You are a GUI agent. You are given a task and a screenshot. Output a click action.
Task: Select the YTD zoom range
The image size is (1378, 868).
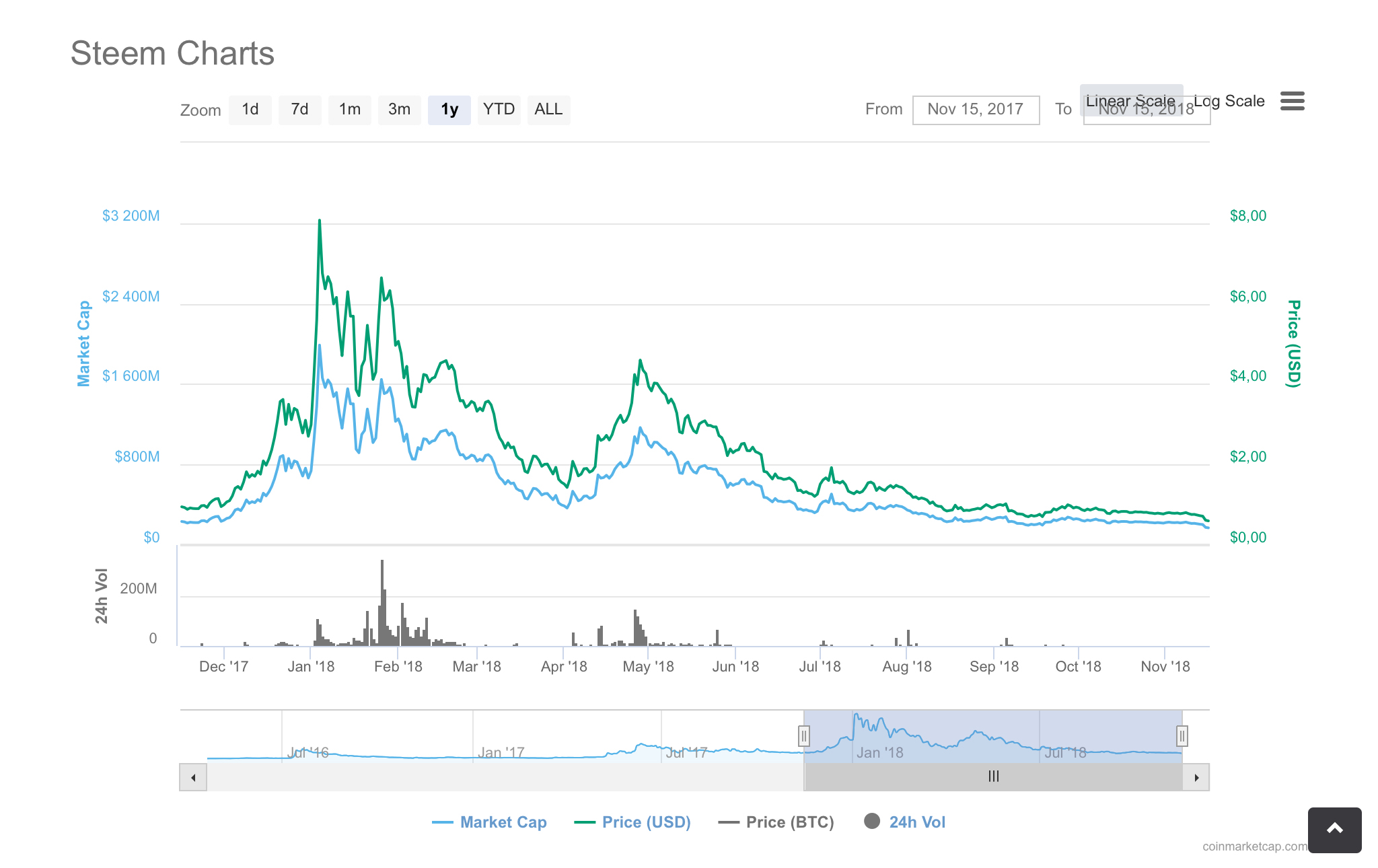499,110
